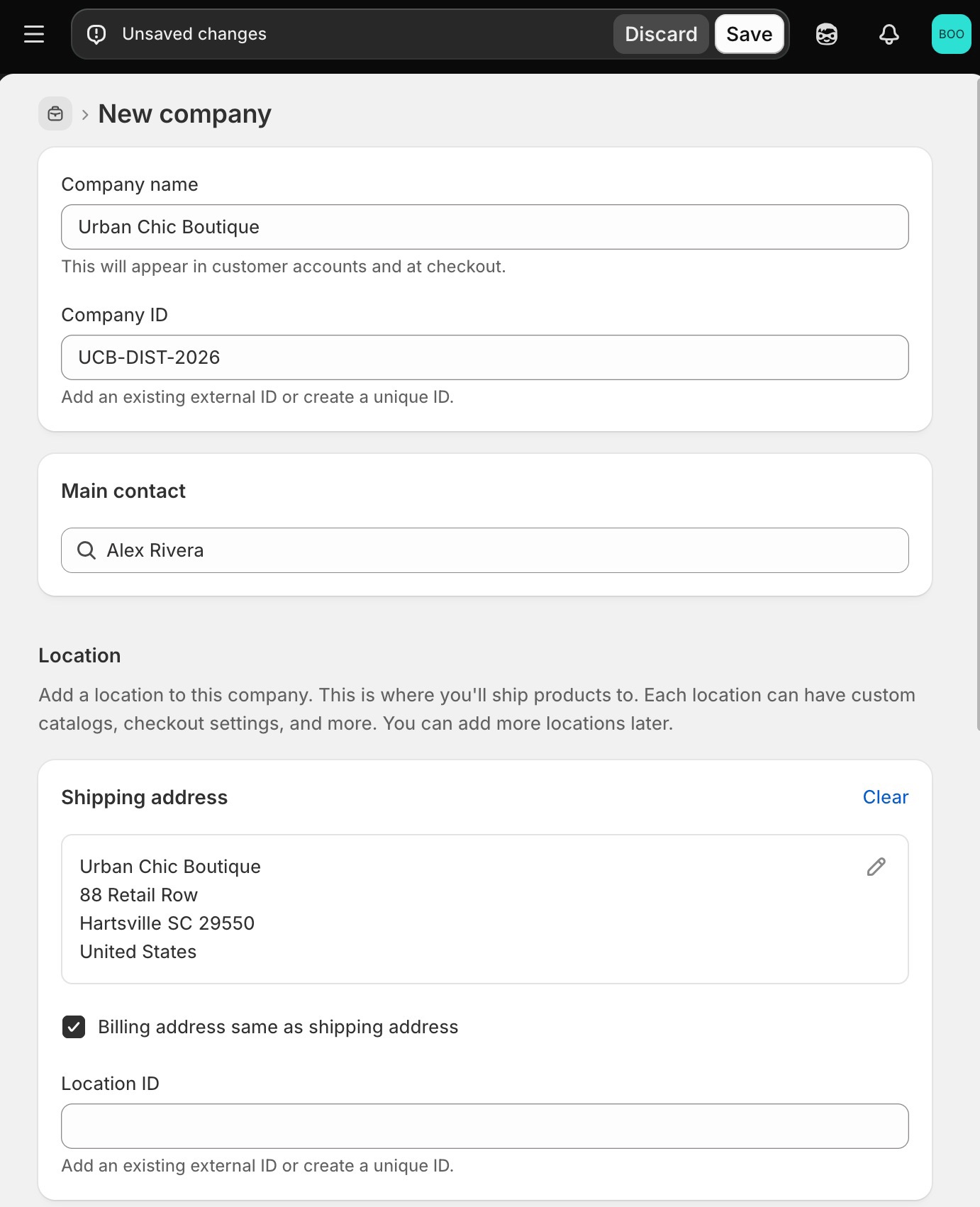Click the breadcrumb chevron separator
Screen dimensions: 980x1207
pyautogui.click(x=85, y=114)
